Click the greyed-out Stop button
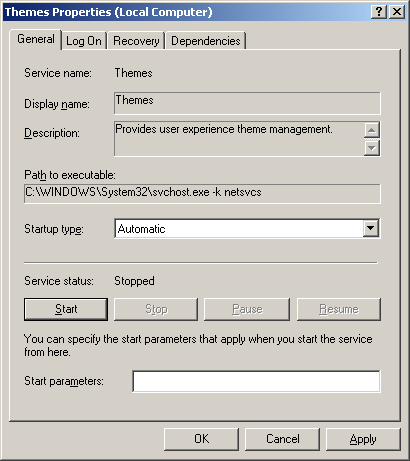This screenshot has width=410, height=461. [156, 309]
